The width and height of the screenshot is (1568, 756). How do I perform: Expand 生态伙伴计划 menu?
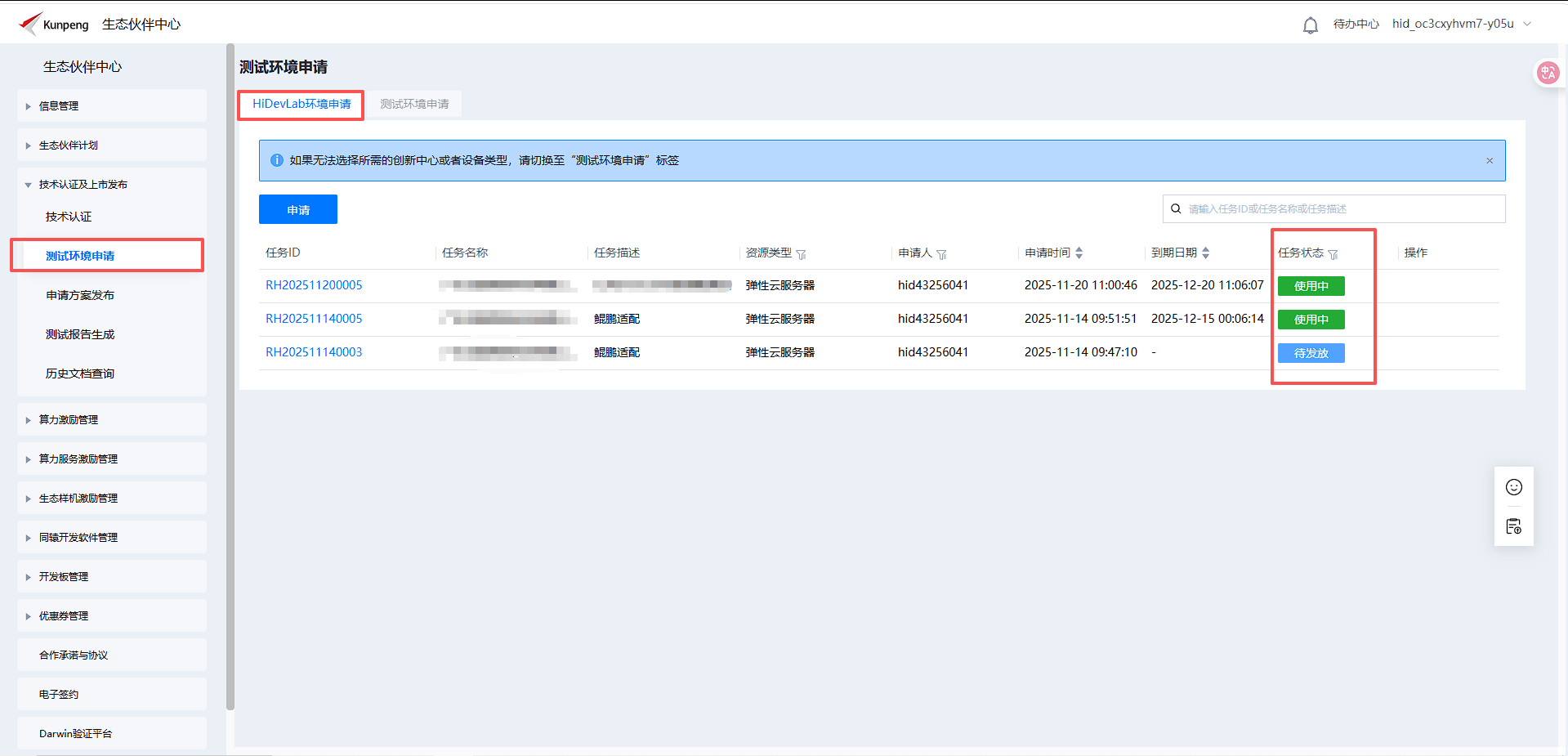pos(111,145)
